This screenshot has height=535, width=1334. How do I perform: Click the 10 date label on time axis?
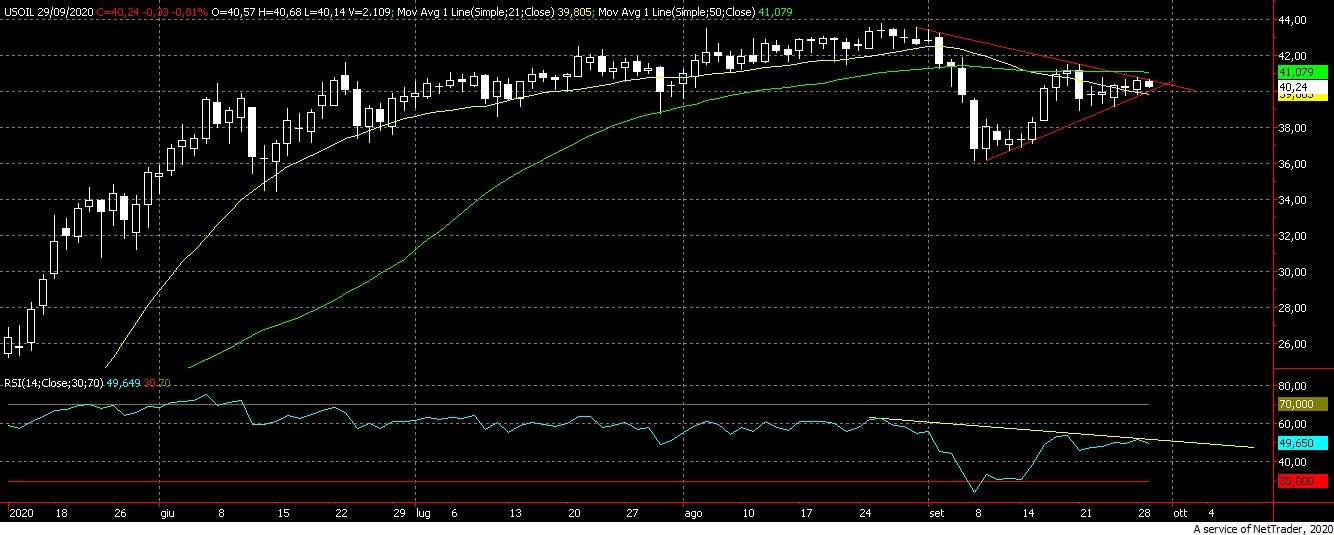click(749, 511)
